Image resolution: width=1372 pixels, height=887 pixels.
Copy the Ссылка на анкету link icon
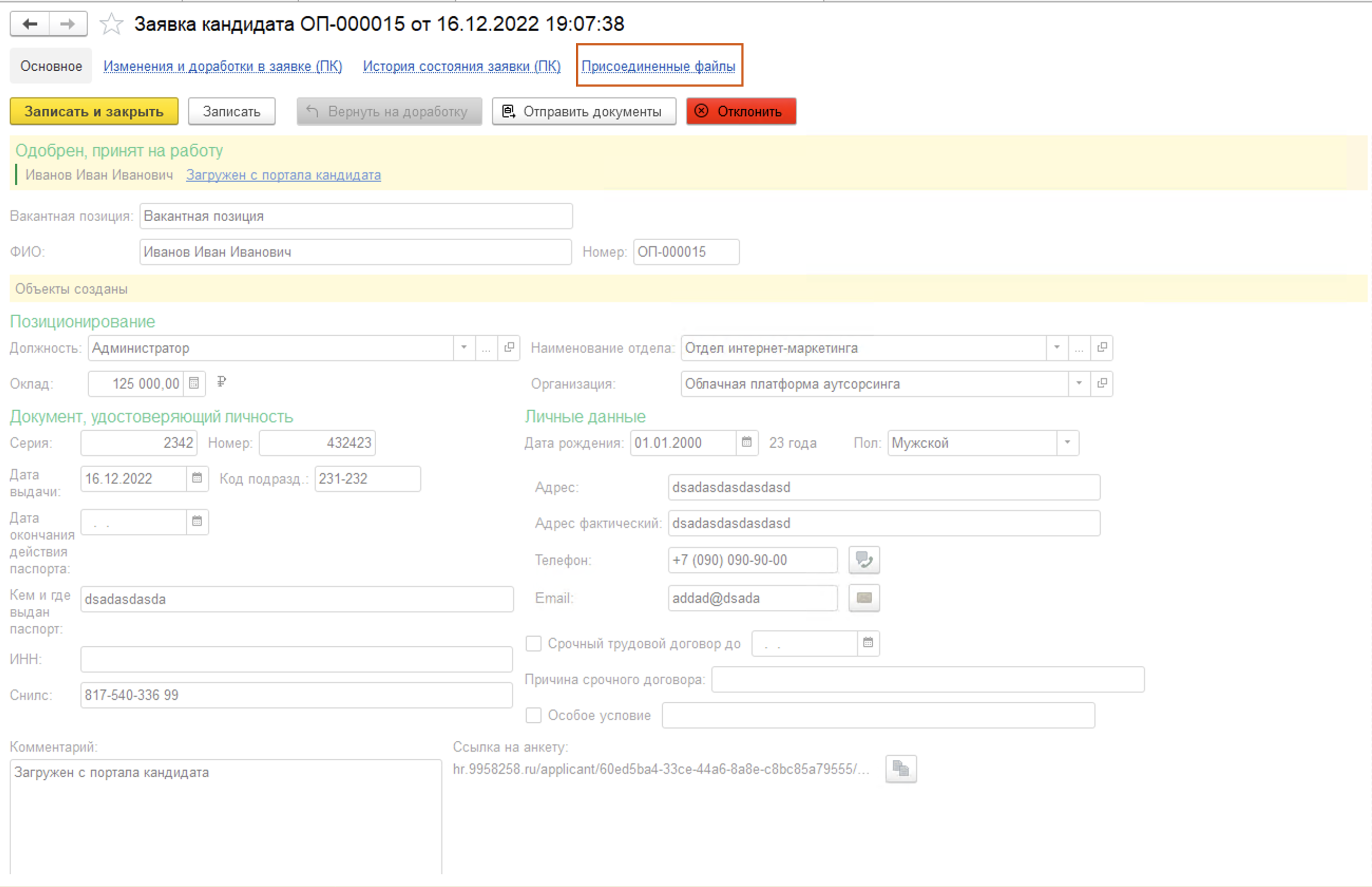tap(901, 769)
